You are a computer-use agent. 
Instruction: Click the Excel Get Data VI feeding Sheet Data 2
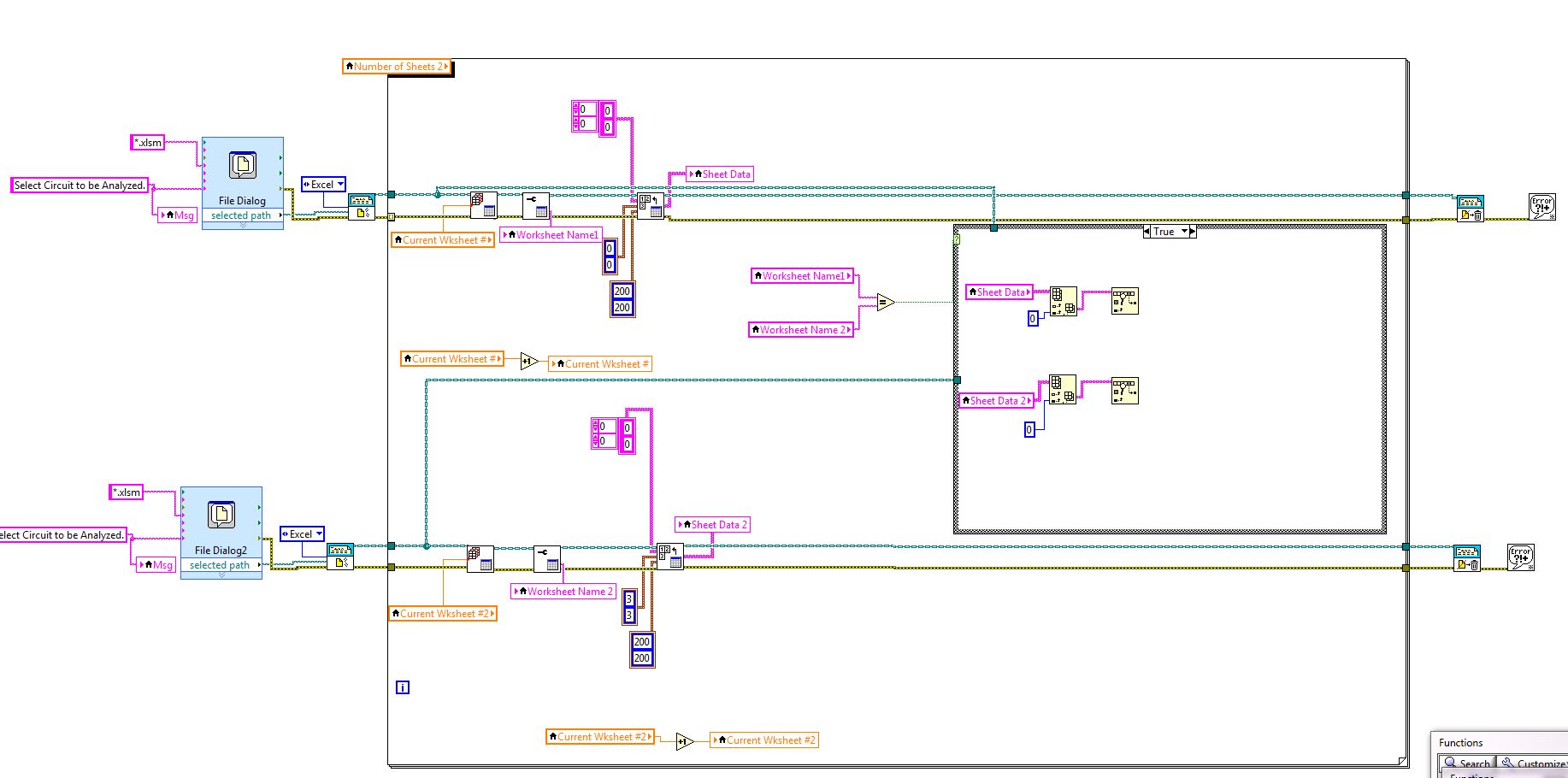coord(670,557)
